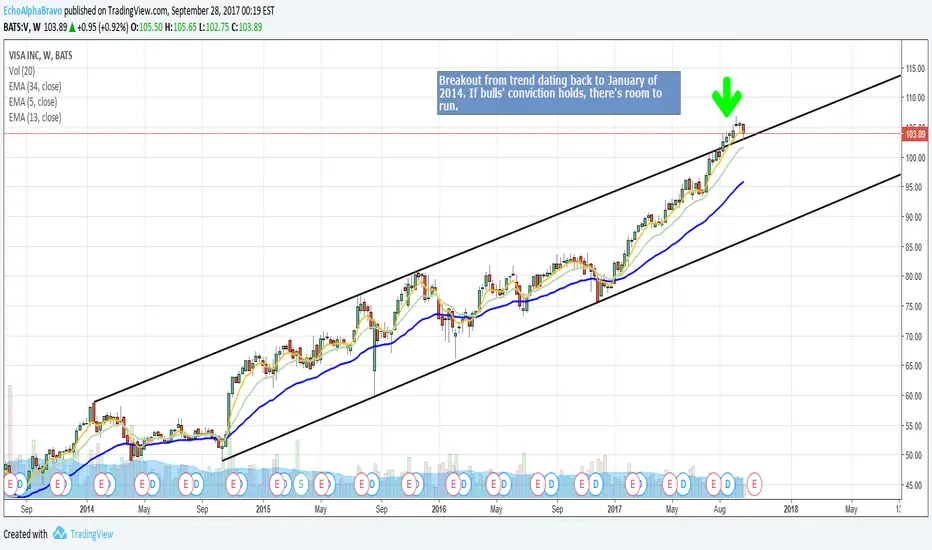
Task: Click the E earnings marker beside Aug 2017 dividend
Action: pyautogui.click(x=714, y=485)
